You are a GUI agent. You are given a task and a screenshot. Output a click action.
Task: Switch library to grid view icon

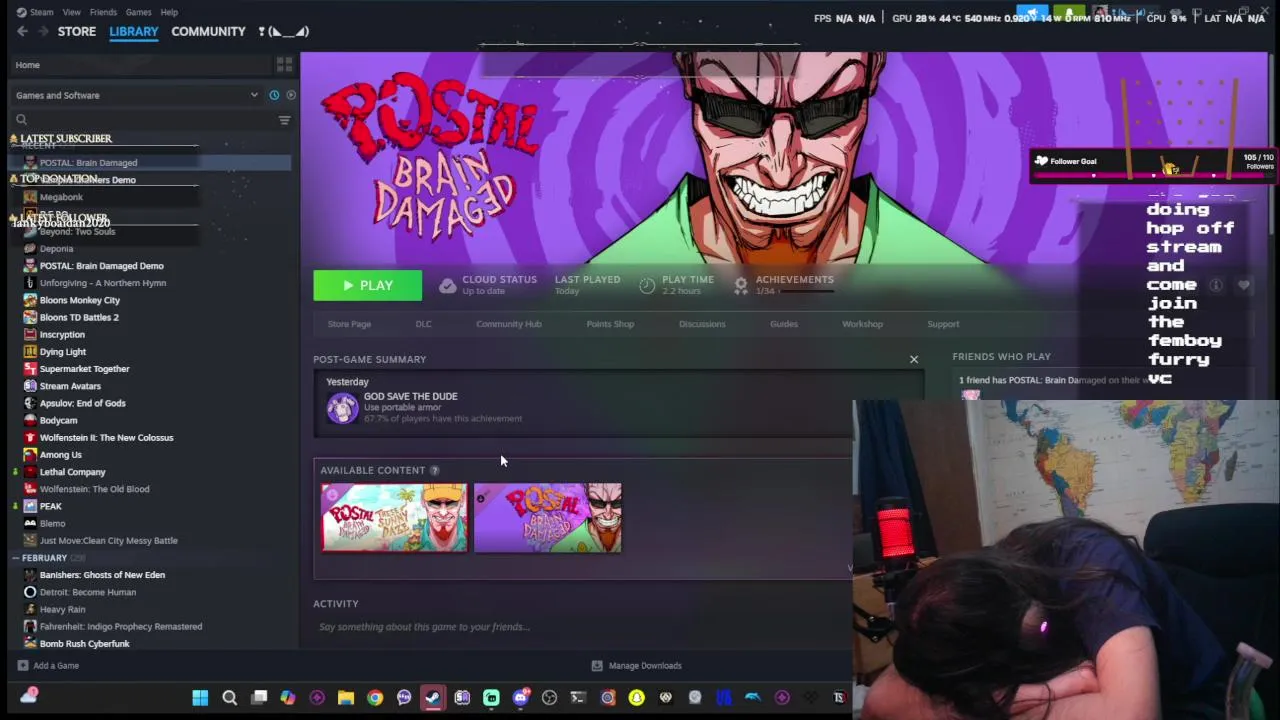point(284,65)
